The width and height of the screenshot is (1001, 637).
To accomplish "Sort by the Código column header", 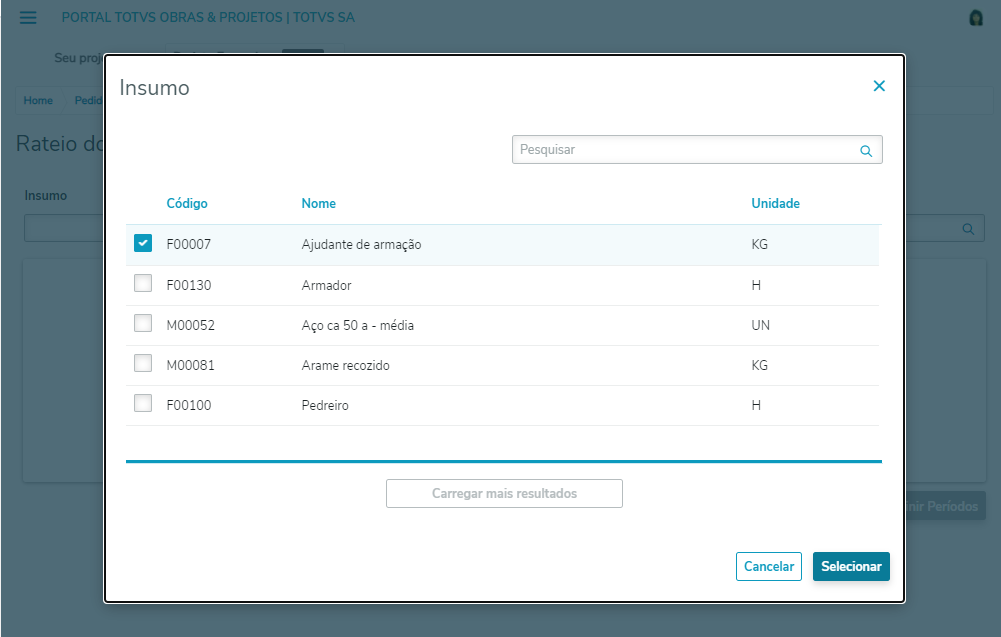I will point(187,203).
